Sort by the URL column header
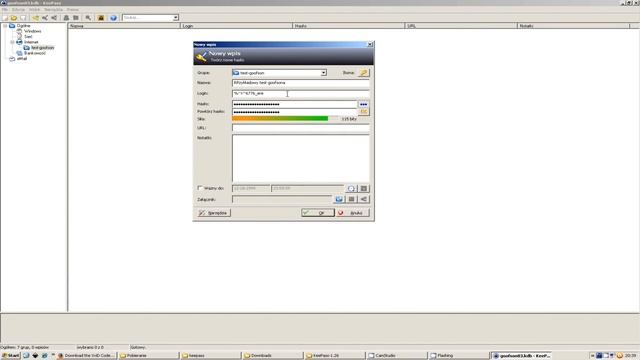Image resolution: width=640 pixels, height=360 pixels. tap(461, 26)
